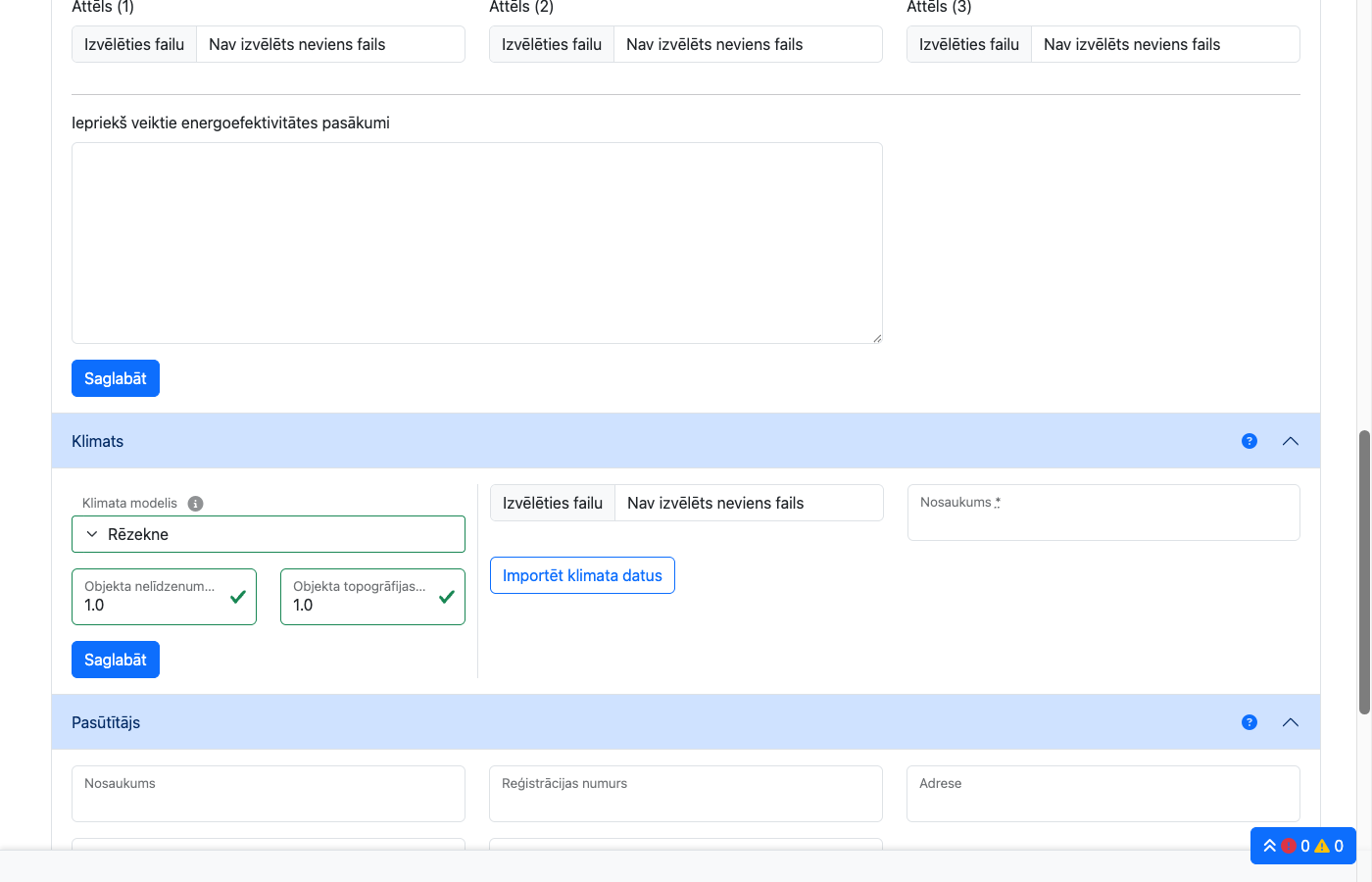Viewport: 1372px width, 882px height.
Task: Click the info icon next to Klimata modelis
Action: [x=195, y=504]
